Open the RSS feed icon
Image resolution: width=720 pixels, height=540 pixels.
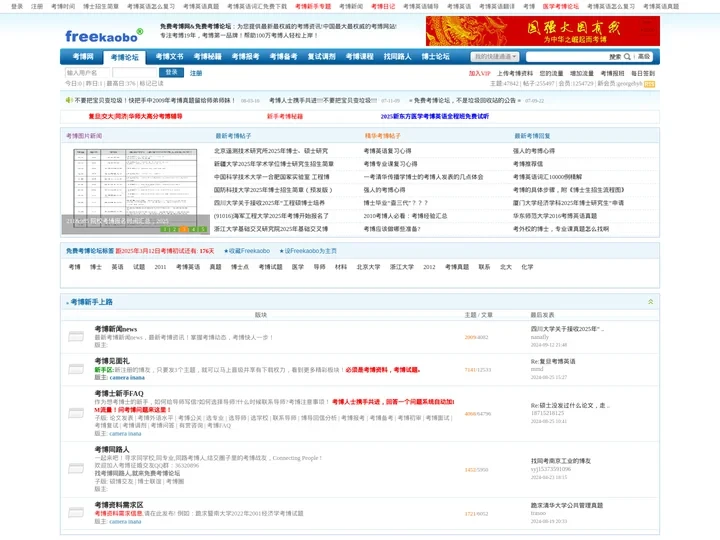649,84
